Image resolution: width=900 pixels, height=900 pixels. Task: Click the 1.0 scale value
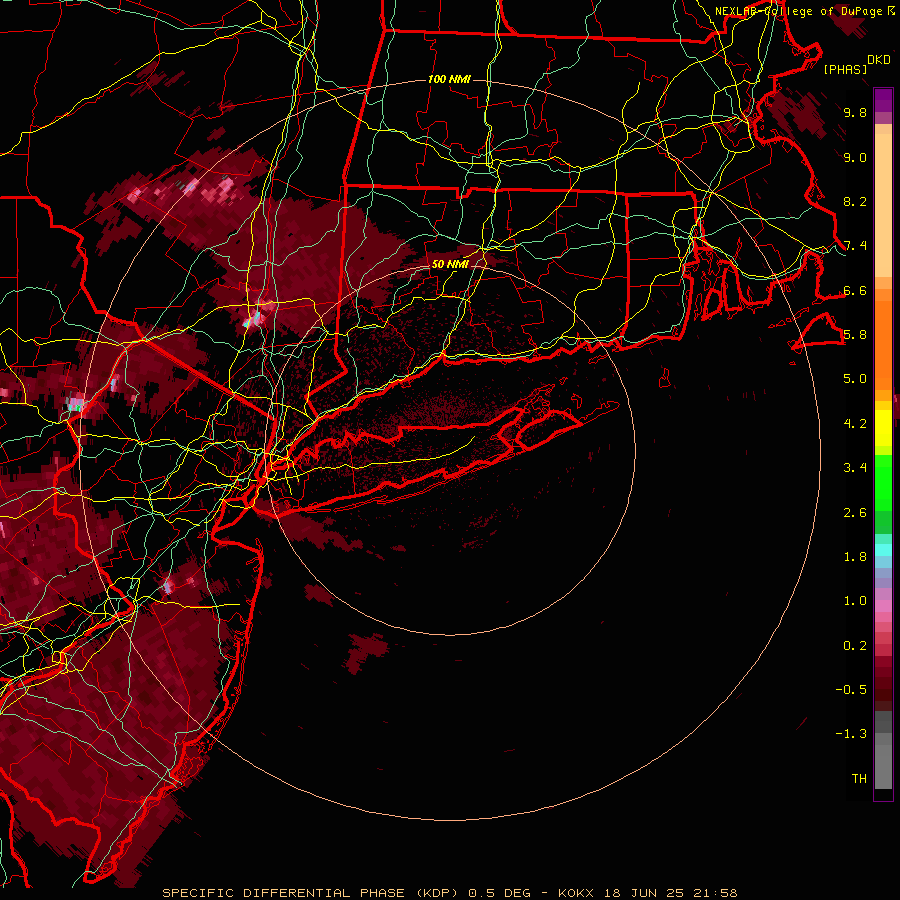tap(855, 601)
